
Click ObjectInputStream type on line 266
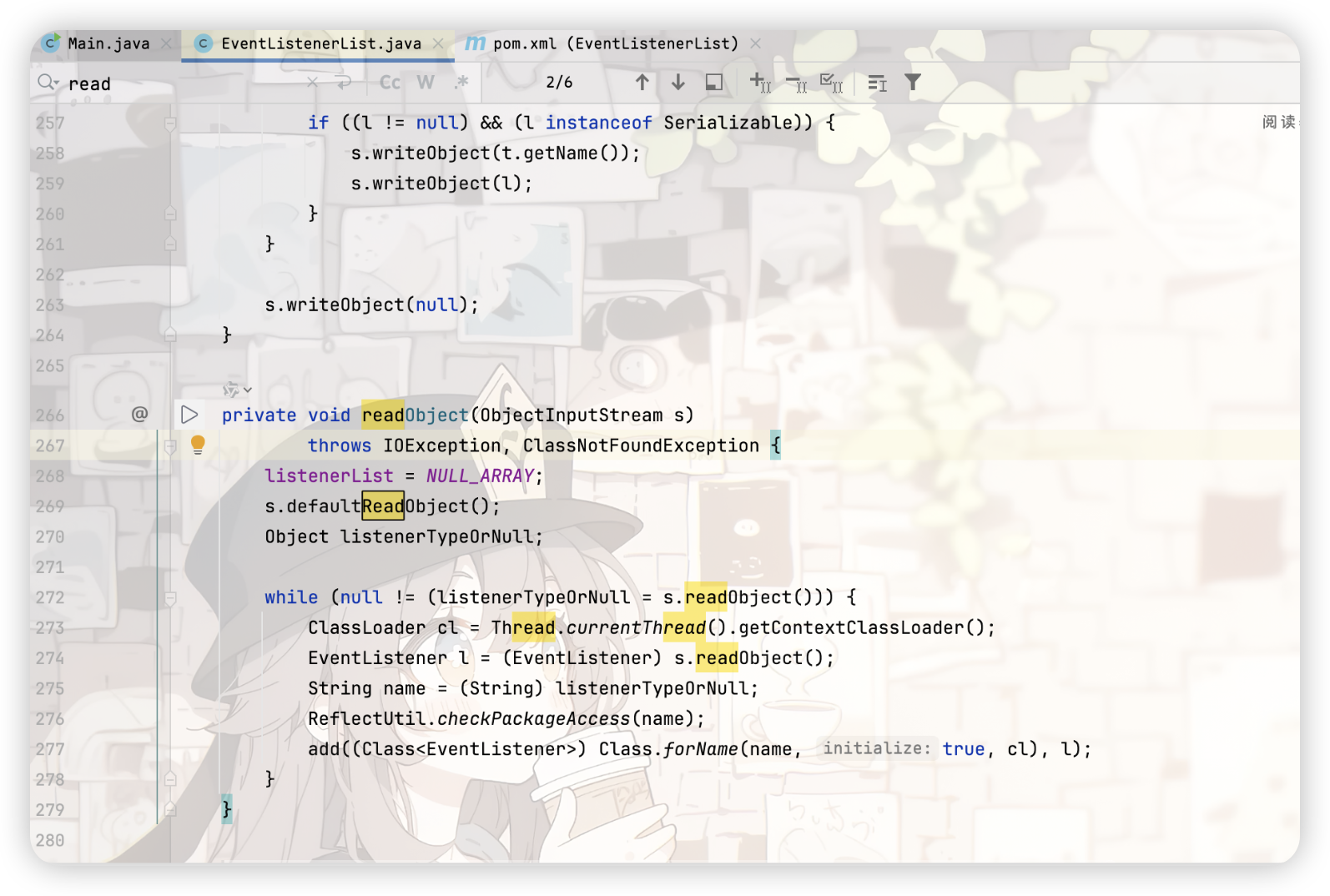(x=572, y=415)
